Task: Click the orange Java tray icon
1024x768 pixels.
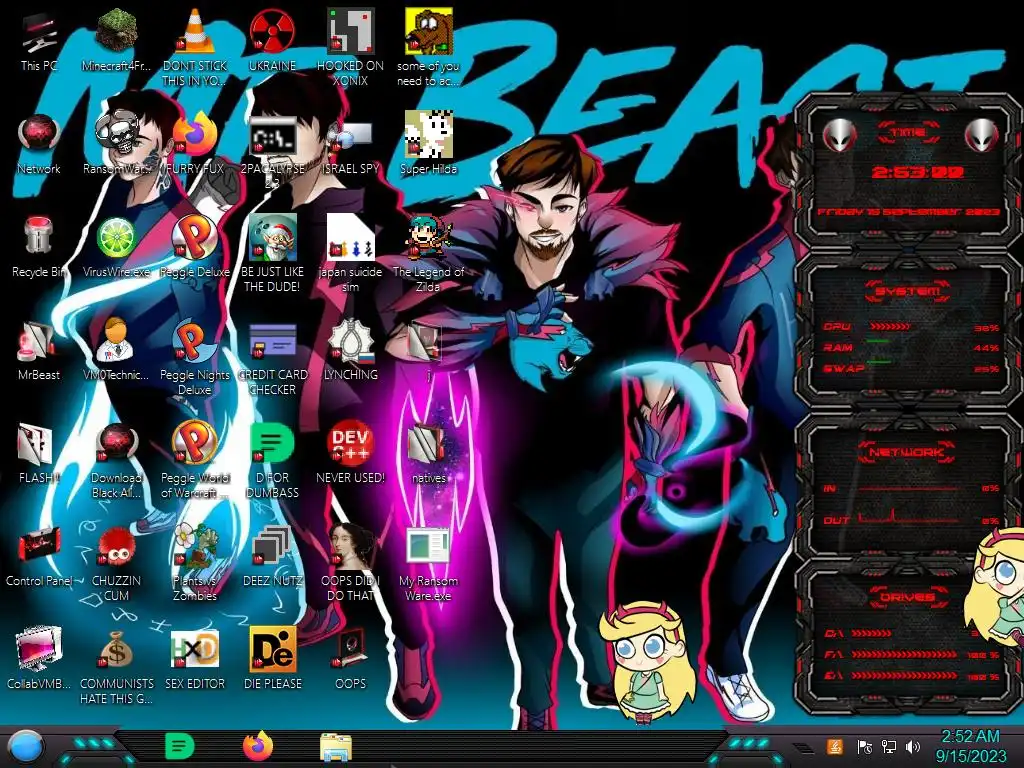Action: click(834, 746)
